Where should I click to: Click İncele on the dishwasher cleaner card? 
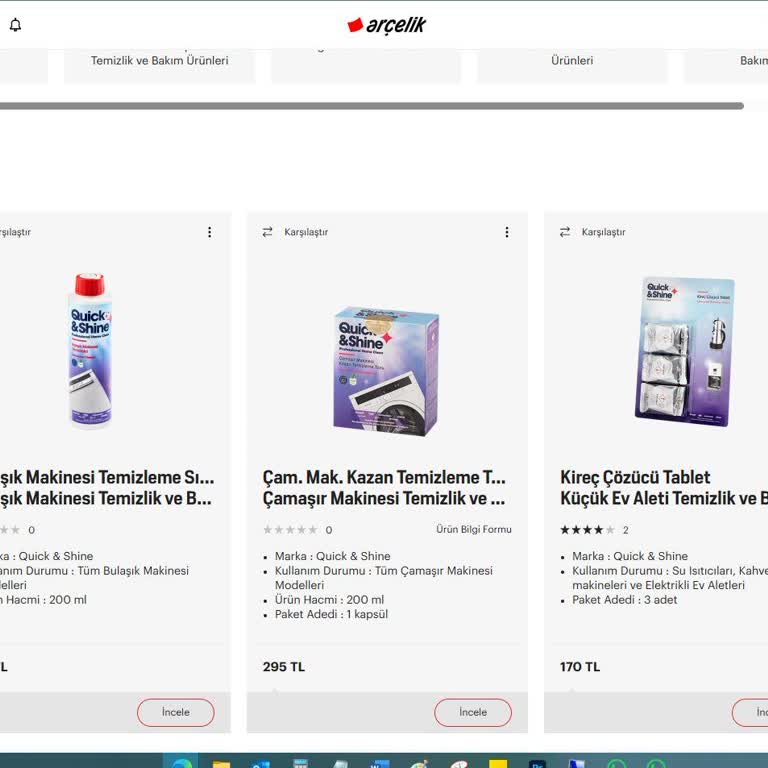(x=175, y=712)
